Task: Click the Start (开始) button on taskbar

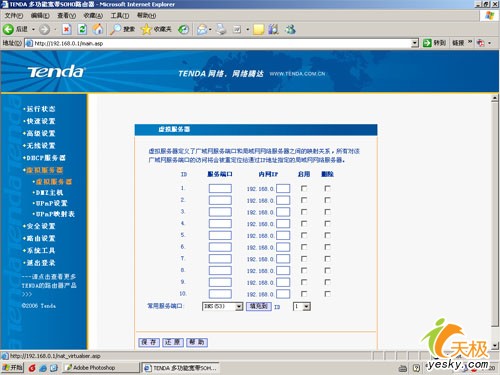Action: (x=12, y=368)
